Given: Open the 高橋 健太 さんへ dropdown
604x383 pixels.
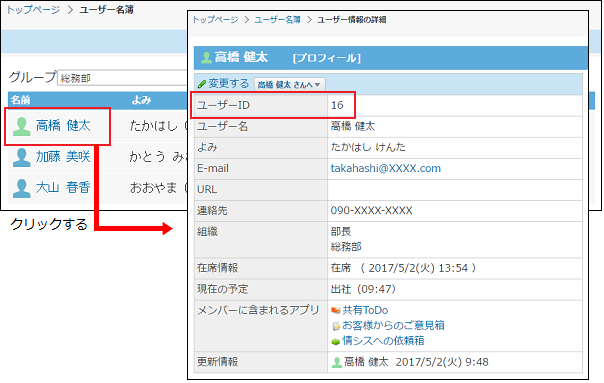Looking at the screenshot, I should 290,84.
